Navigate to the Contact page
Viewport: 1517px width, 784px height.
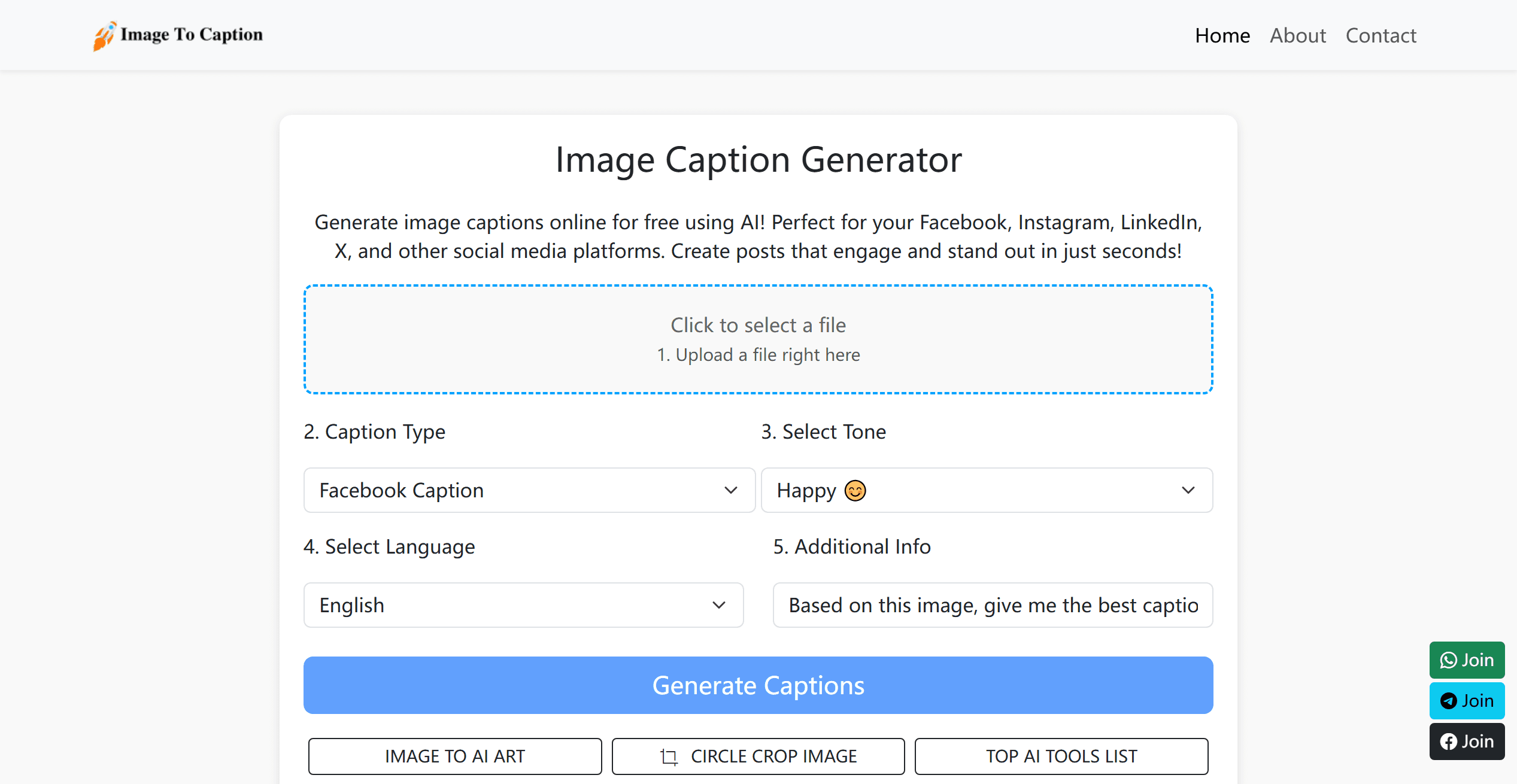tap(1381, 36)
